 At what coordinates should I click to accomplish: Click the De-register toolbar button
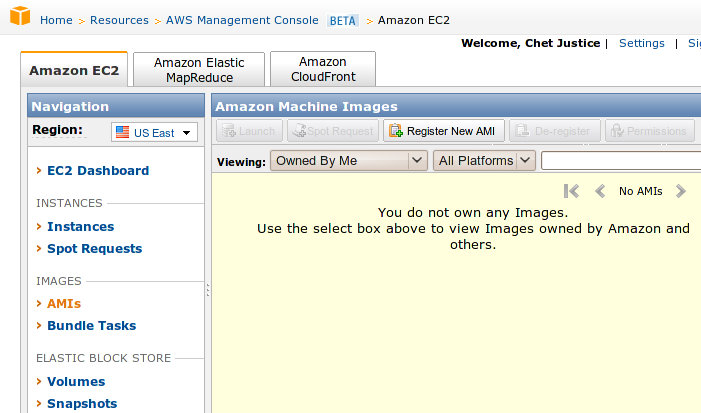555,131
